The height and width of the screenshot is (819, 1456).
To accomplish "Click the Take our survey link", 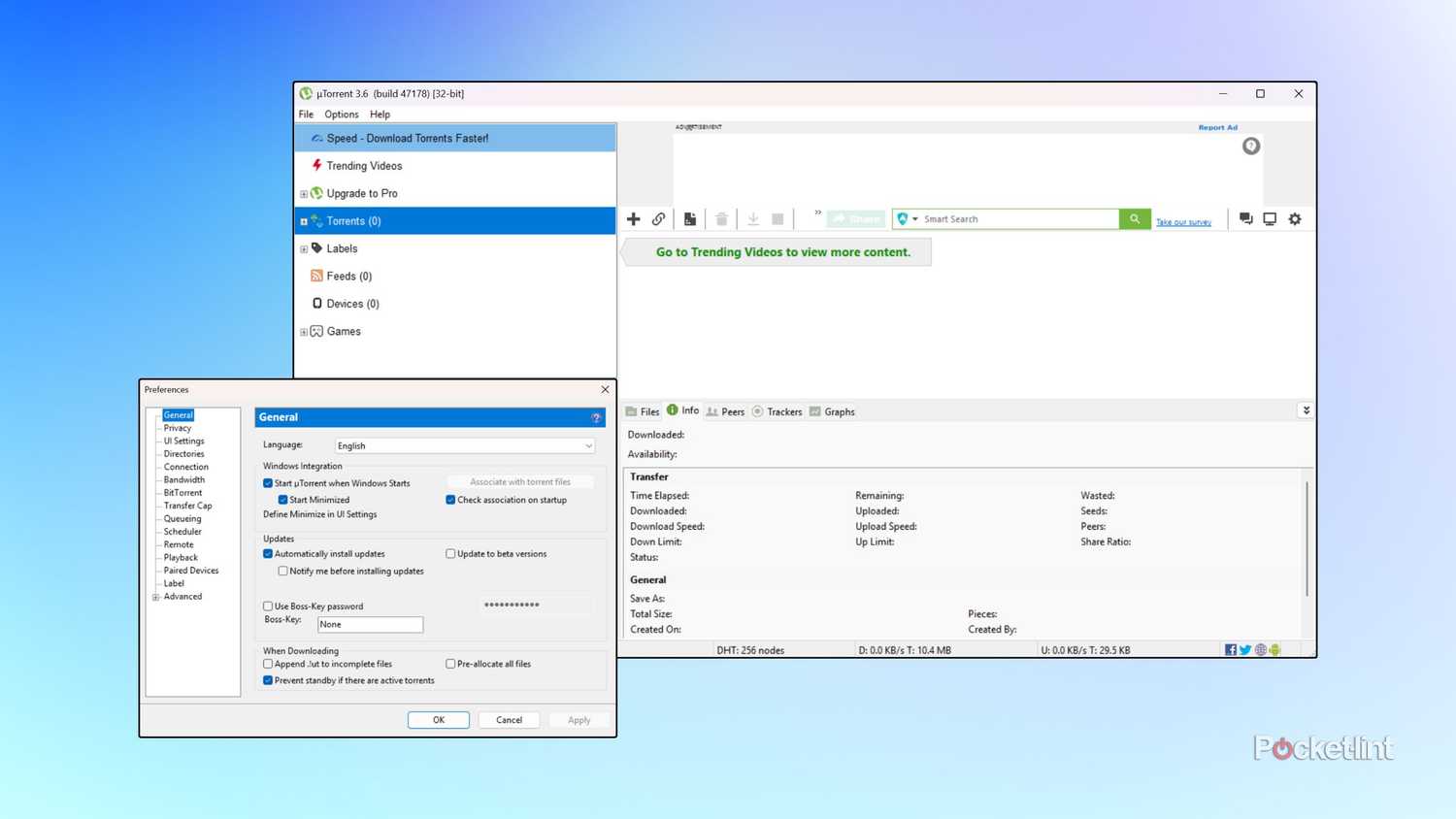I will click(x=1183, y=222).
